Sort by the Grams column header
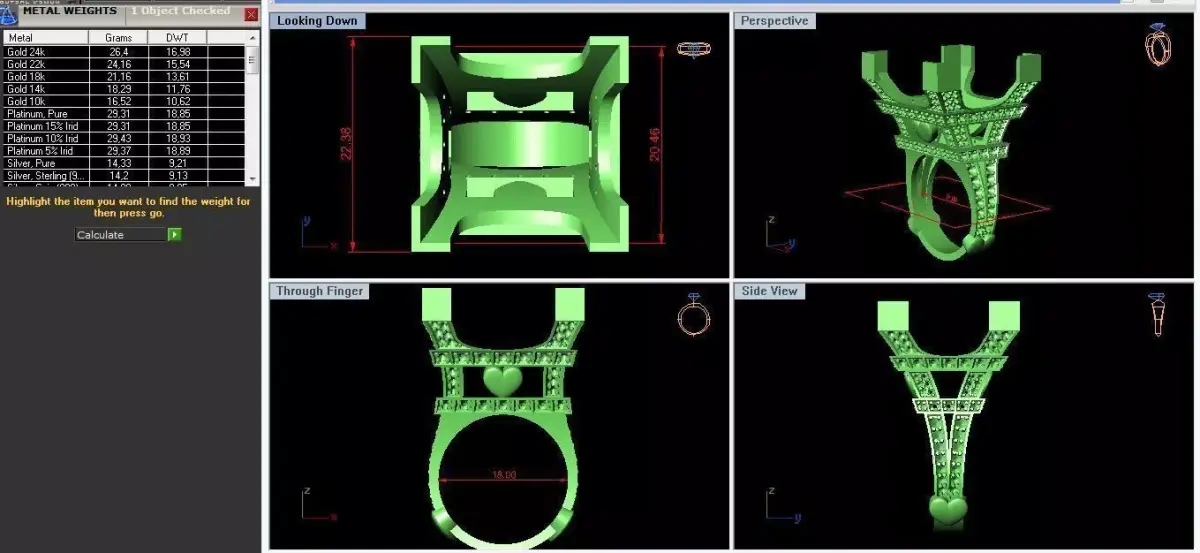This screenshot has height=553, width=1200. tap(119, 38)
